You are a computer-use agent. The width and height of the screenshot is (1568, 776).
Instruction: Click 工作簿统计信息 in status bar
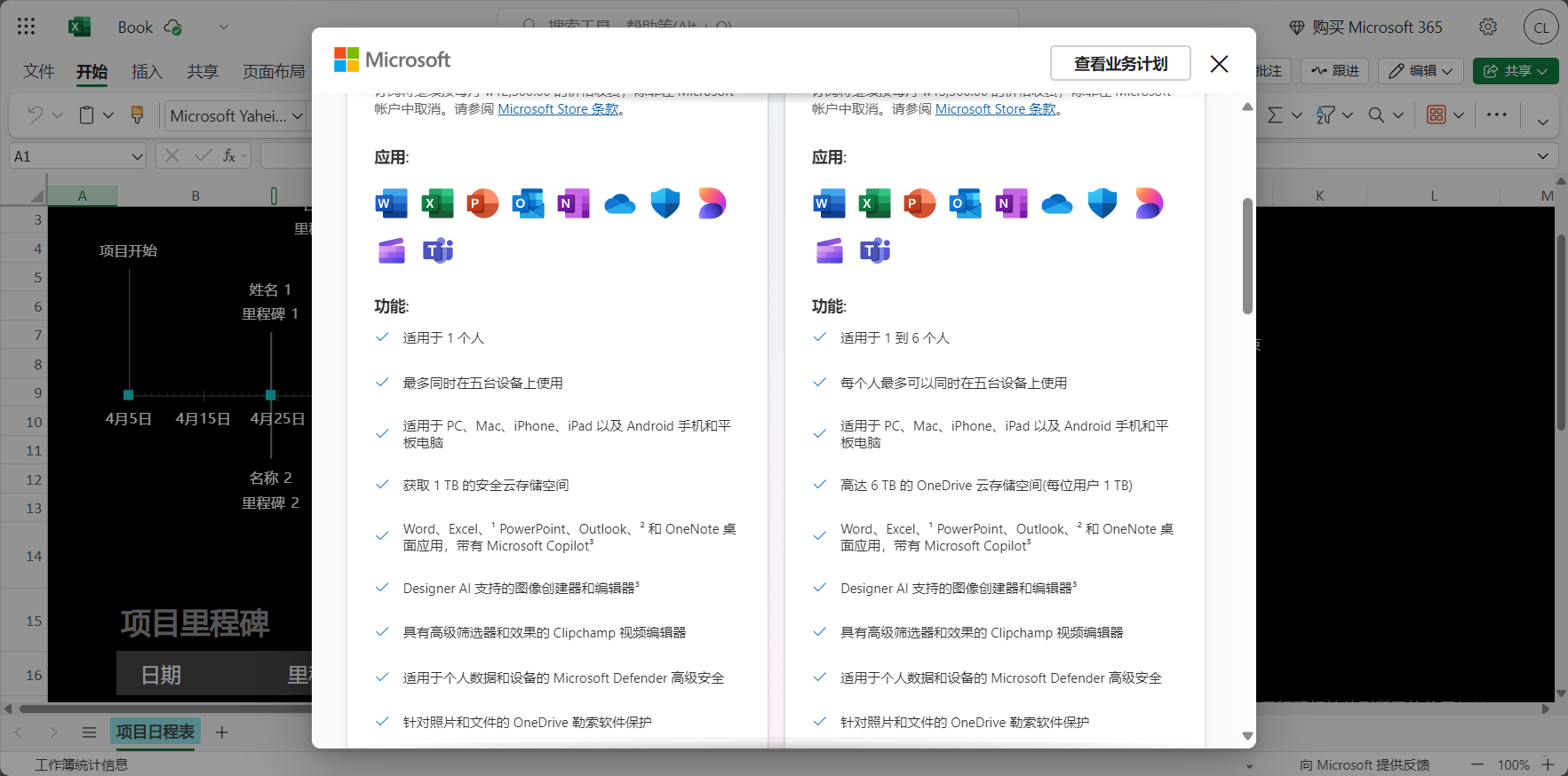coord(81,764)
